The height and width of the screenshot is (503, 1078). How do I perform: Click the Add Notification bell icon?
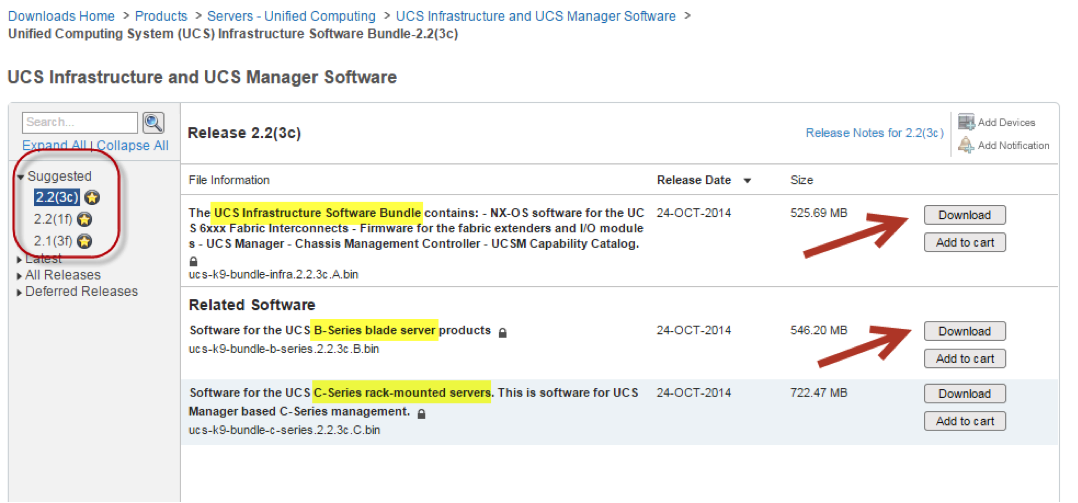pyautogui.click(x=967, y=144)
